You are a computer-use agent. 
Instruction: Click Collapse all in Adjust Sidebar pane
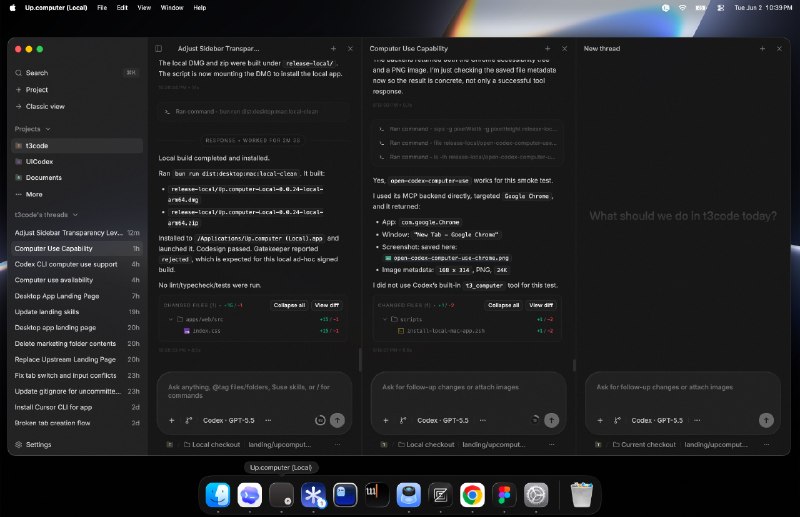[289, 305]
